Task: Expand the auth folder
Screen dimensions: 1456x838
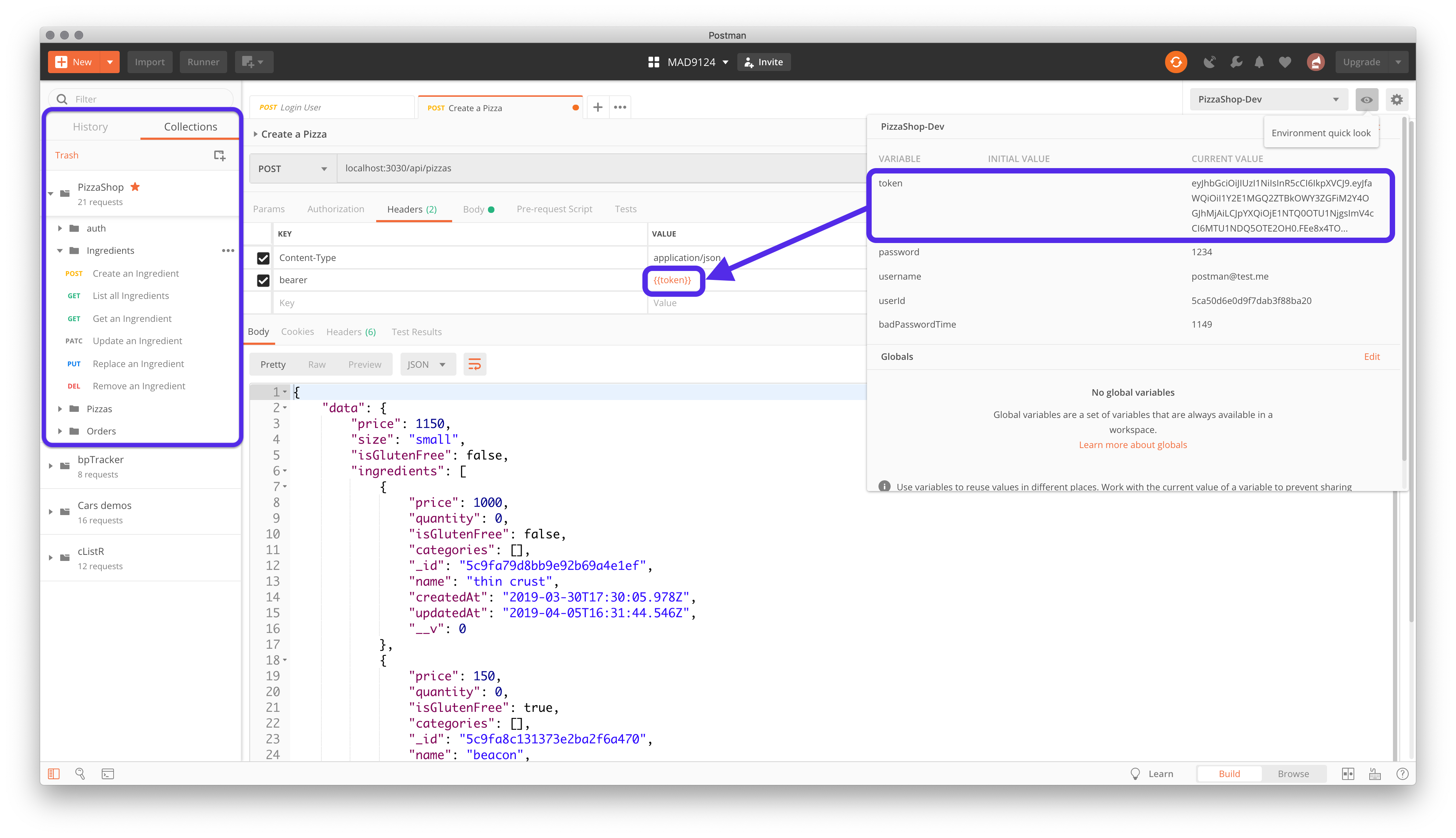Action: [60, 228]
